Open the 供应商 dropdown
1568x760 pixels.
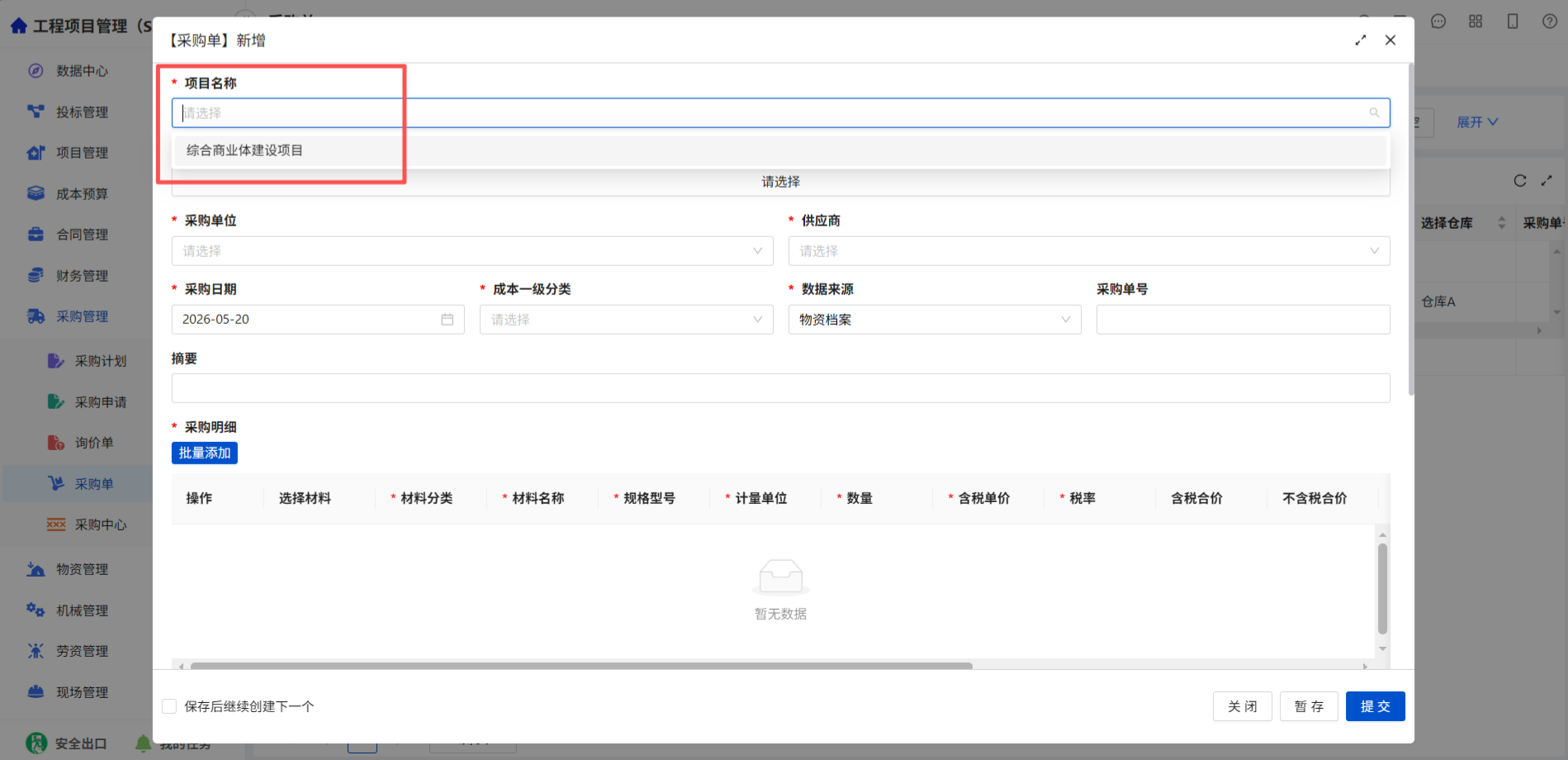(1089, 251)
